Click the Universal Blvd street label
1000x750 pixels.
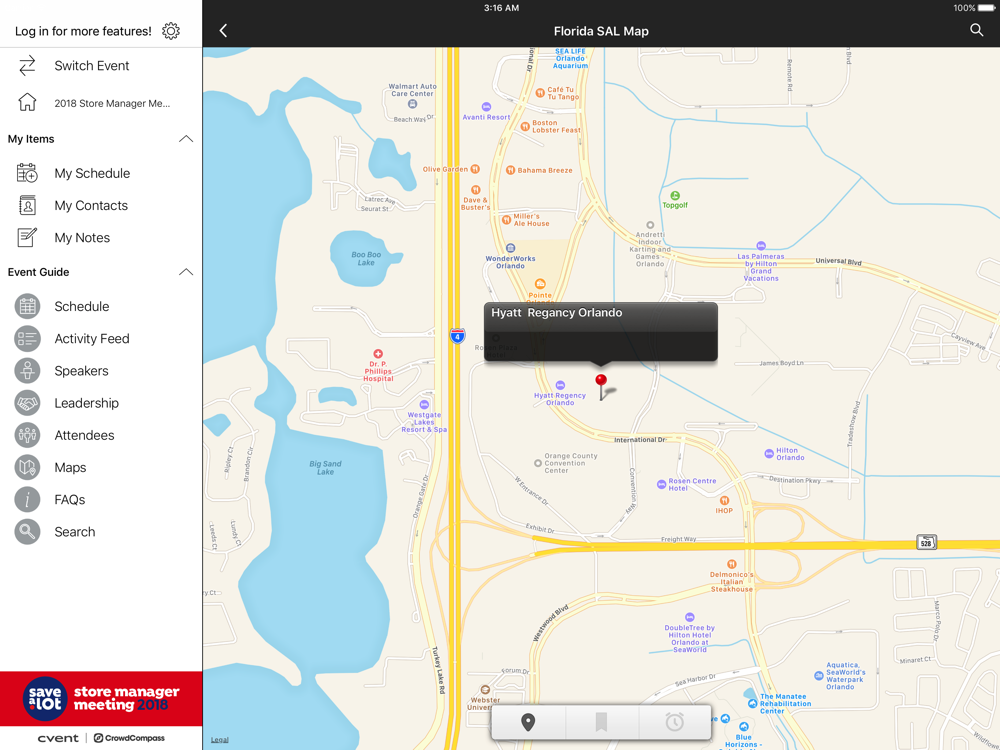tap(838, 261)
